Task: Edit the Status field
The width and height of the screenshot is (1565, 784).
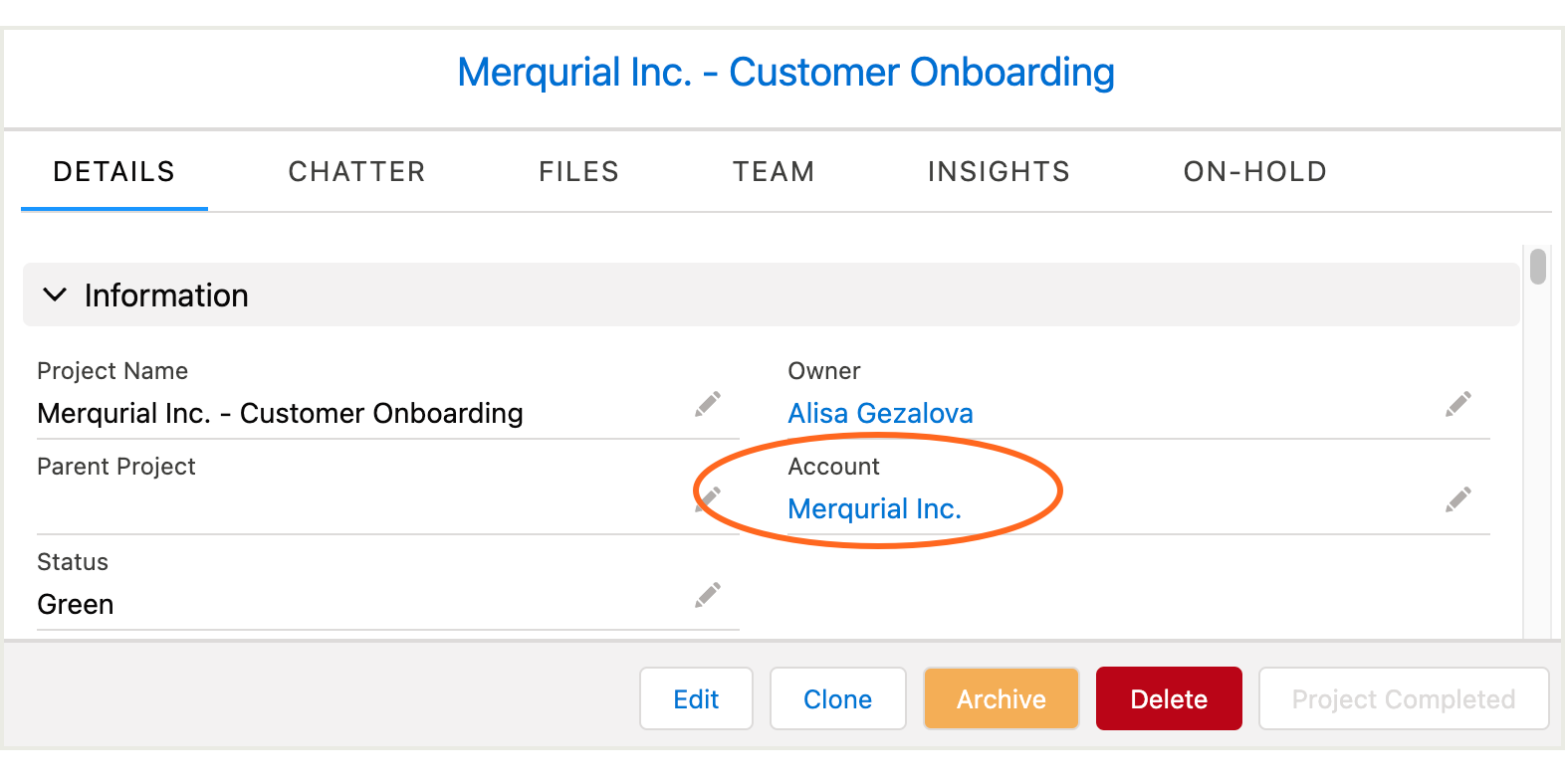Action: 707,594
